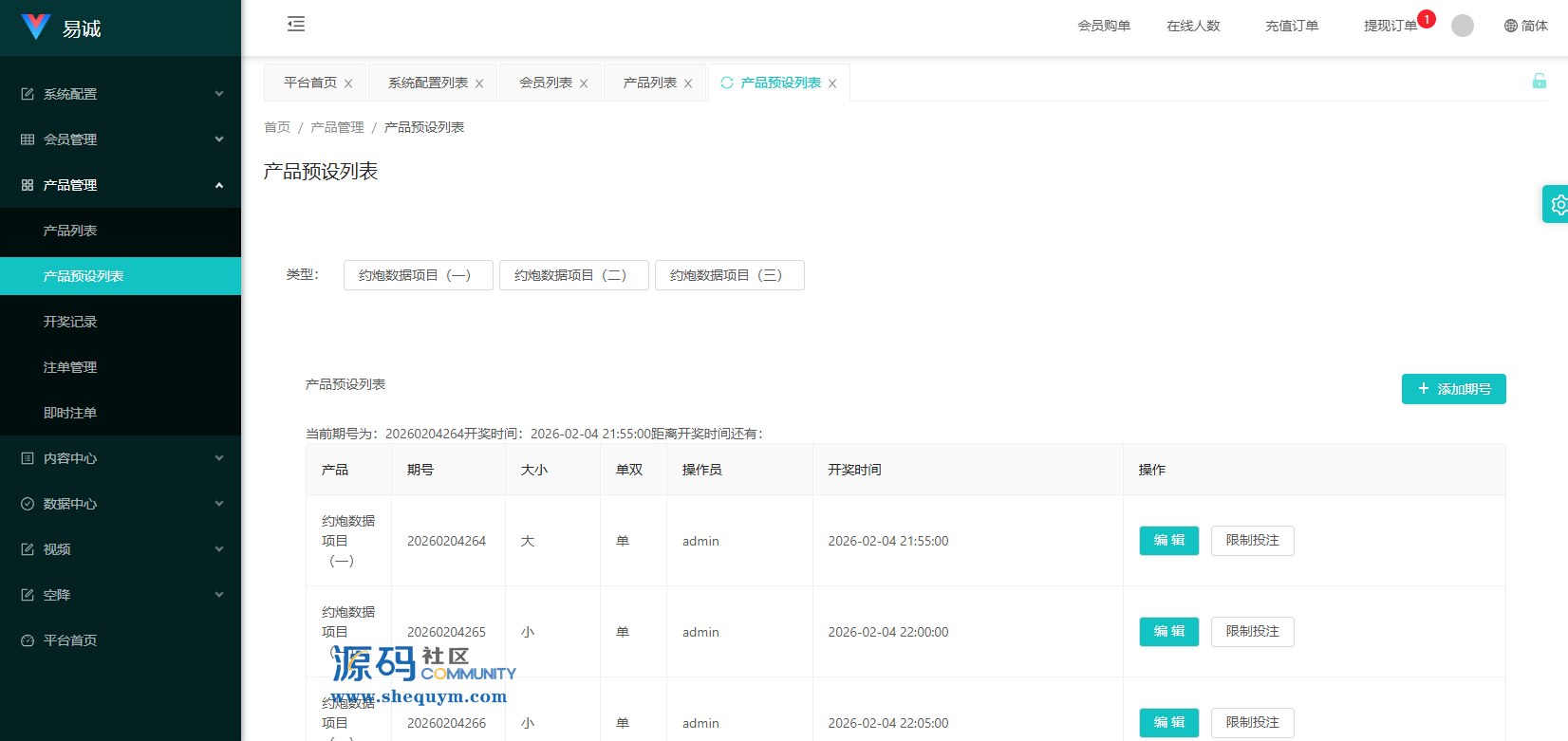
Task: Select type 约炮数据项目 (一)
Action: pos(418,275)
